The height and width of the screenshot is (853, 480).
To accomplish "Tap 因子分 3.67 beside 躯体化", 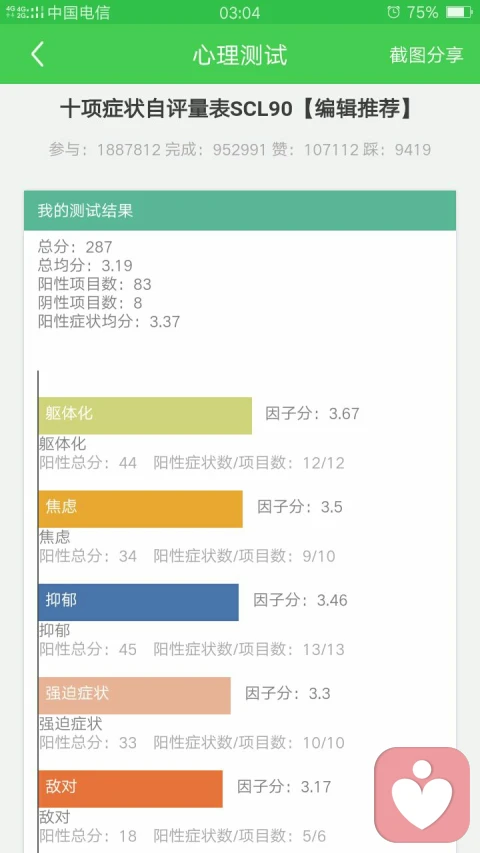I will click(312, 413).
